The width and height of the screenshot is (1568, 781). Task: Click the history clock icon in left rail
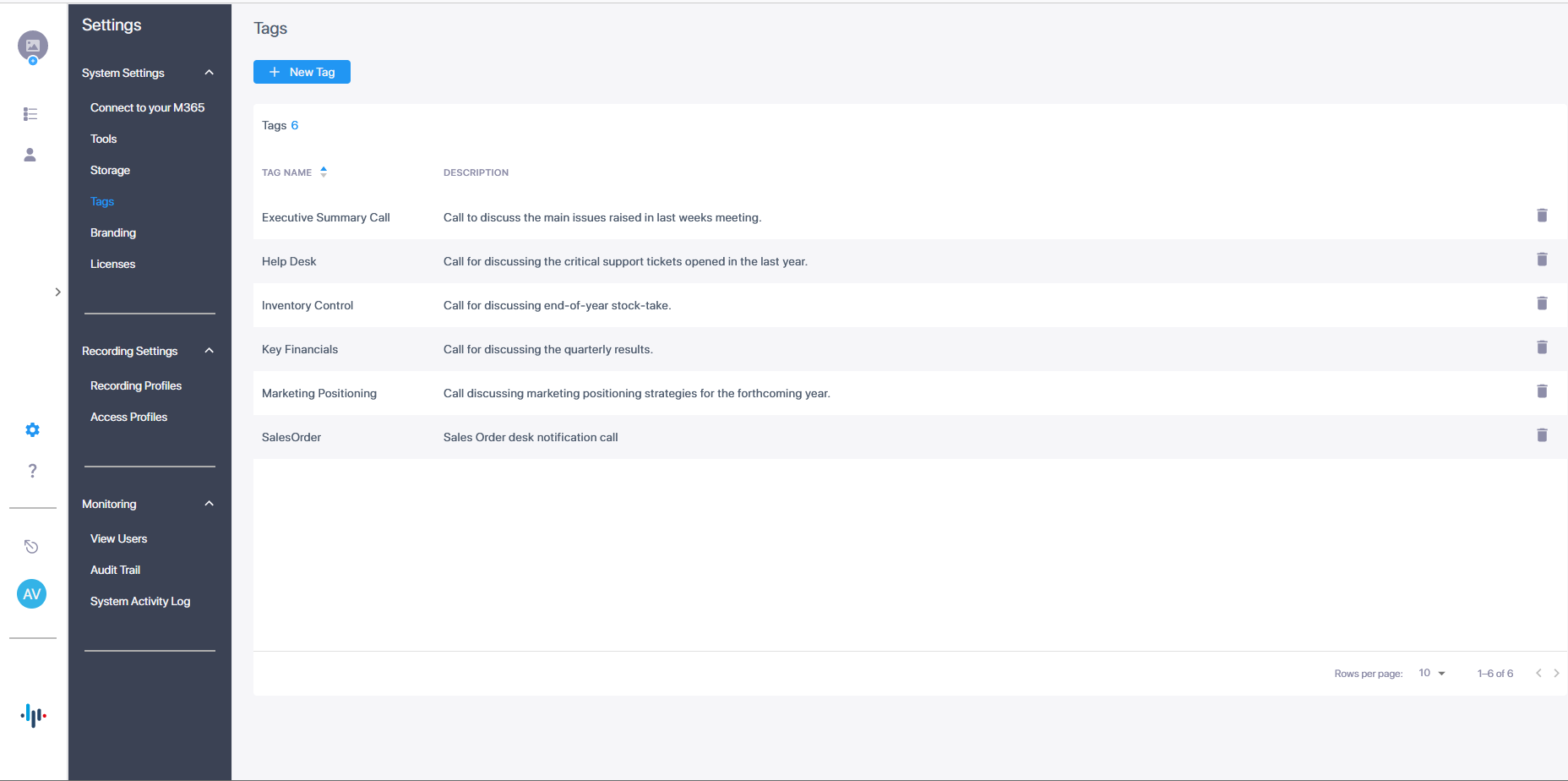[x=31, y=547]
